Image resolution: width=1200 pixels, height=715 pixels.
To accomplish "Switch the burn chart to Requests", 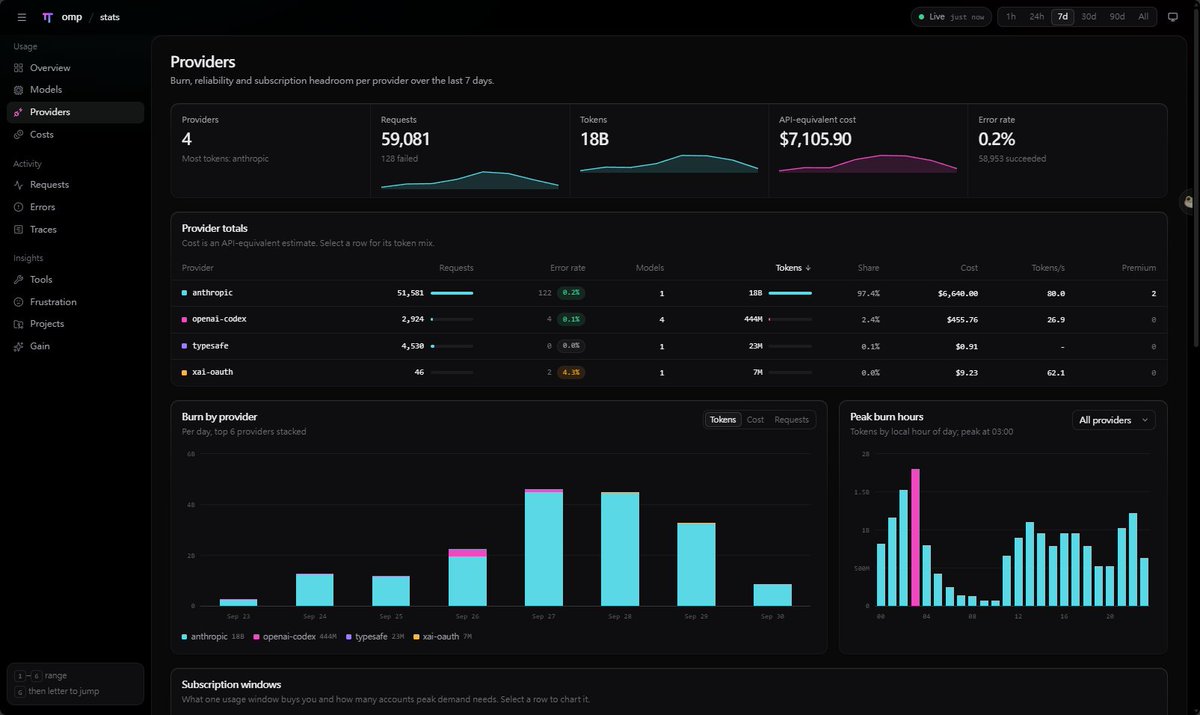I will 792,420.
